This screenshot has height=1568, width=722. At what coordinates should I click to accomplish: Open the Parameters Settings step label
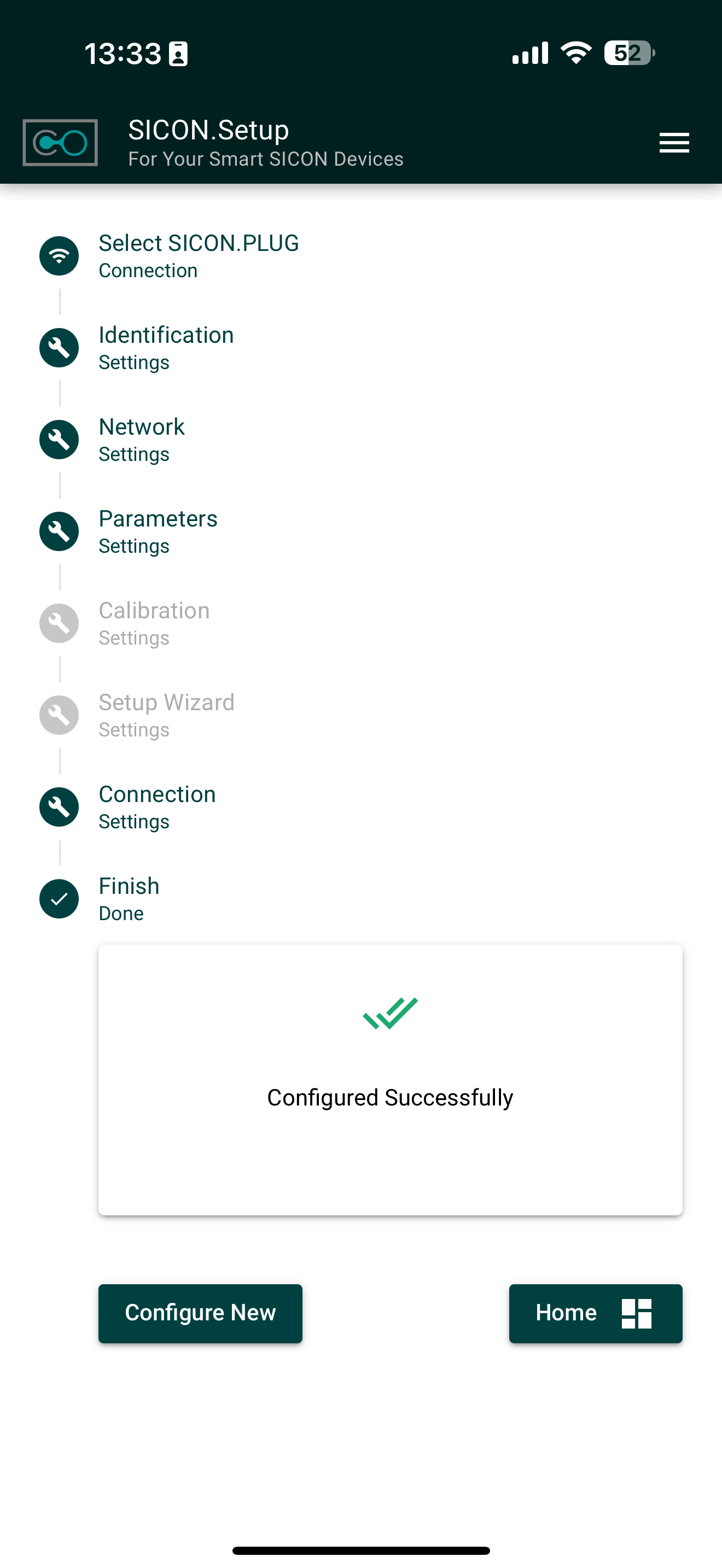click(x=158, y=531)
